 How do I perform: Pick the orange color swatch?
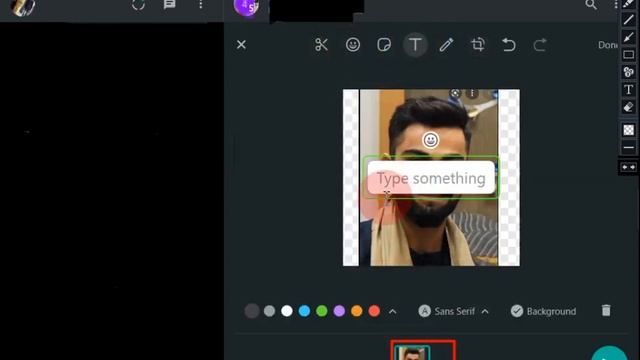(x=357, y=311)
